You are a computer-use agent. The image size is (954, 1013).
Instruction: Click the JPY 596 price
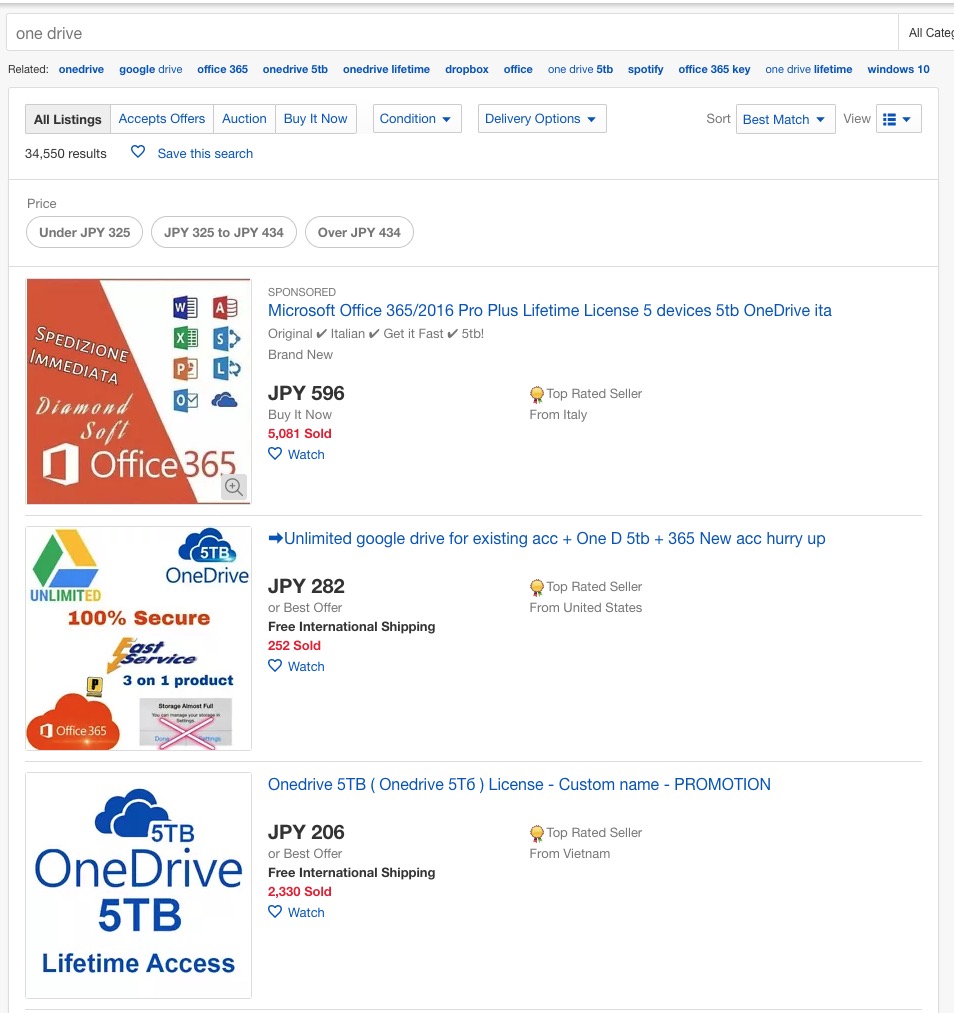click(x=306, y=393)
